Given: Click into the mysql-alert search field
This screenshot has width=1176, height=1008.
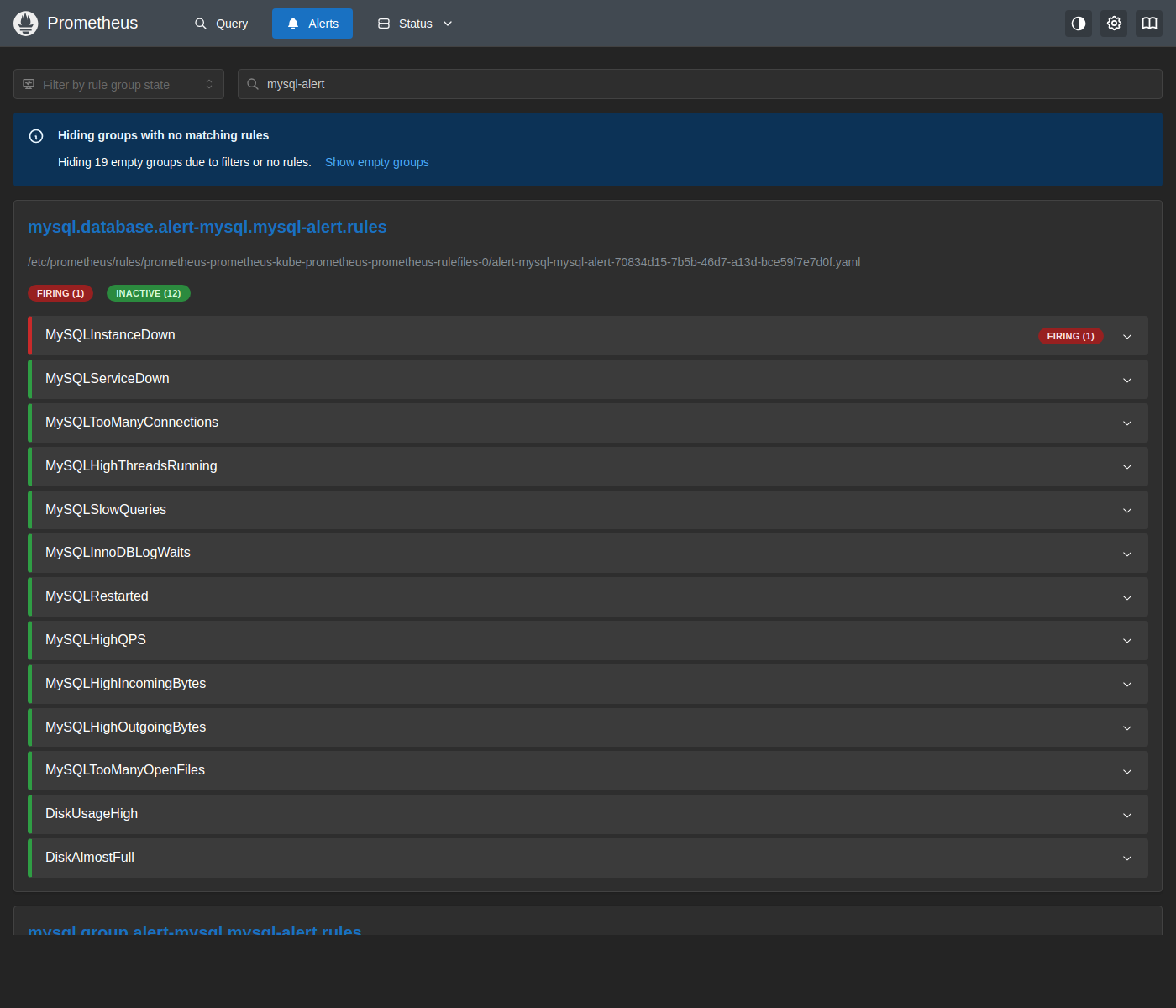Looking at the screenshot, I should (x=700, y=84).
